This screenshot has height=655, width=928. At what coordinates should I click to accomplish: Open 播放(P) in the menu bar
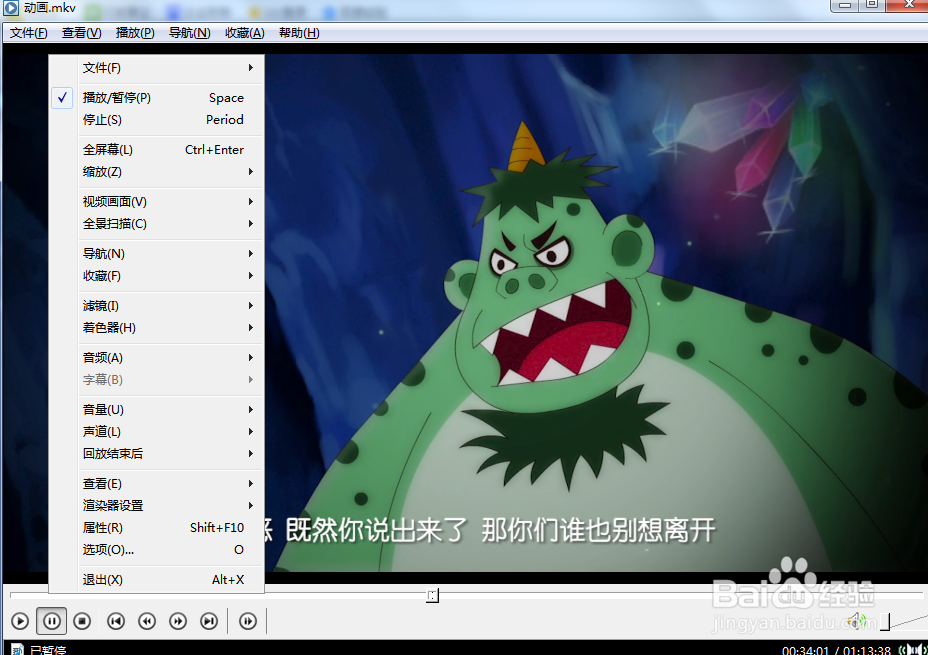[x=135, y=33]
